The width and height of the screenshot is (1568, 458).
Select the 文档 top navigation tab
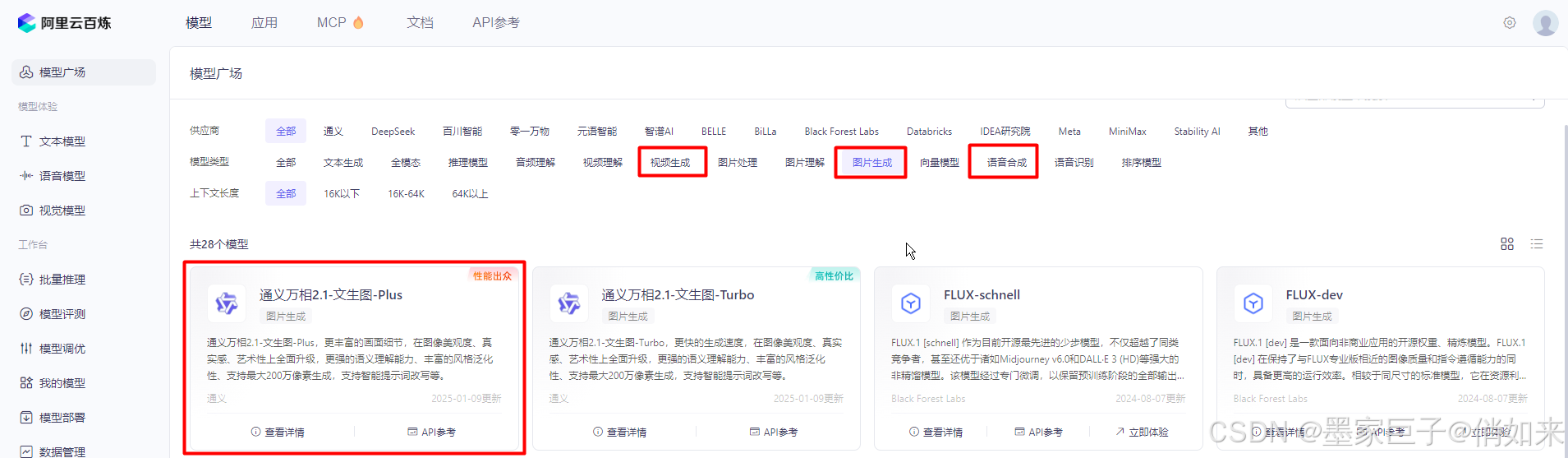(x=420, y=23)
